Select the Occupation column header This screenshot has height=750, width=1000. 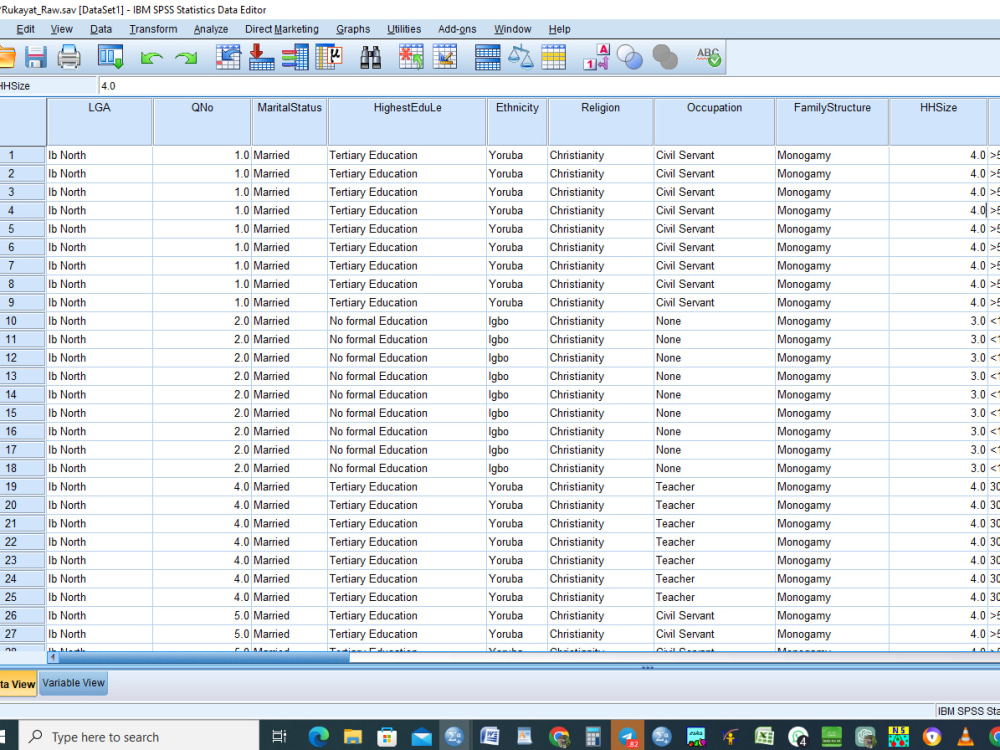(714, 121)
